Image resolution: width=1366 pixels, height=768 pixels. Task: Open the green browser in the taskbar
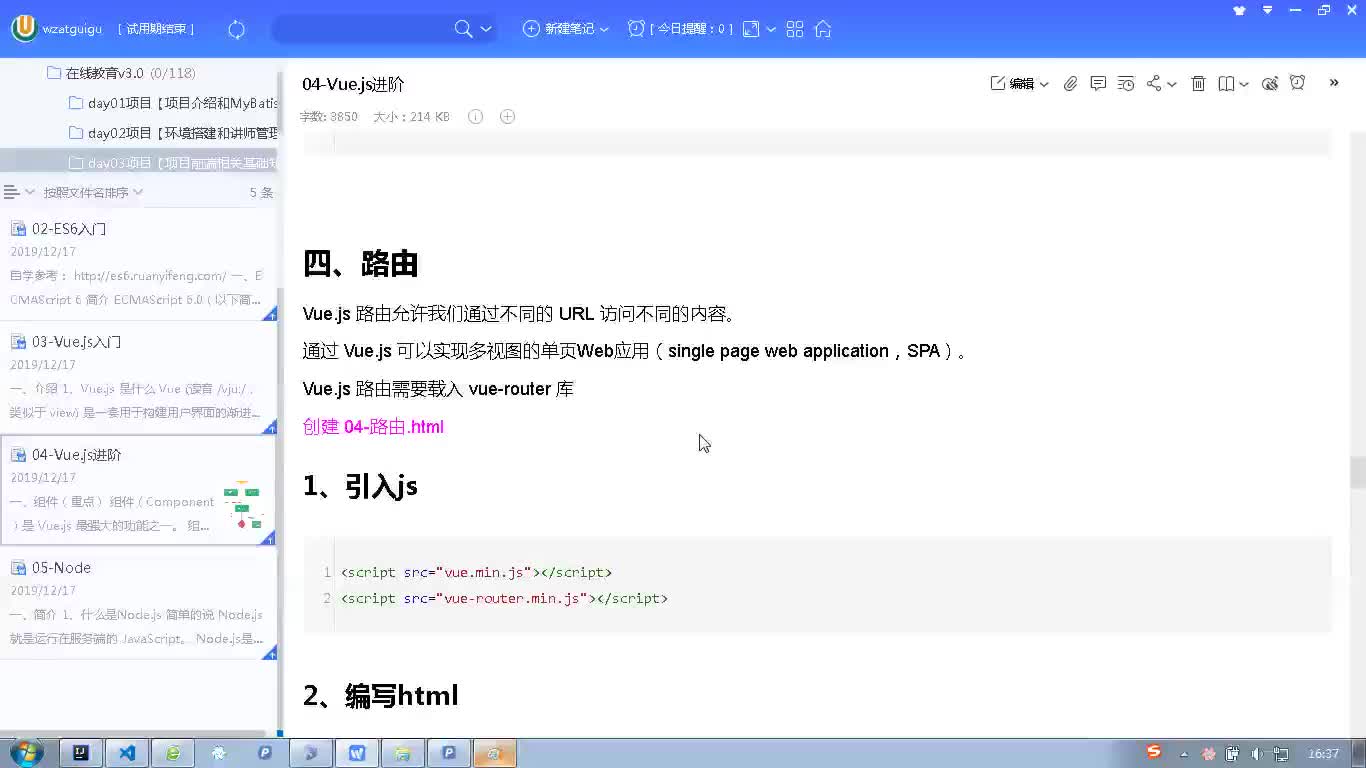click(x=173, y=753)
